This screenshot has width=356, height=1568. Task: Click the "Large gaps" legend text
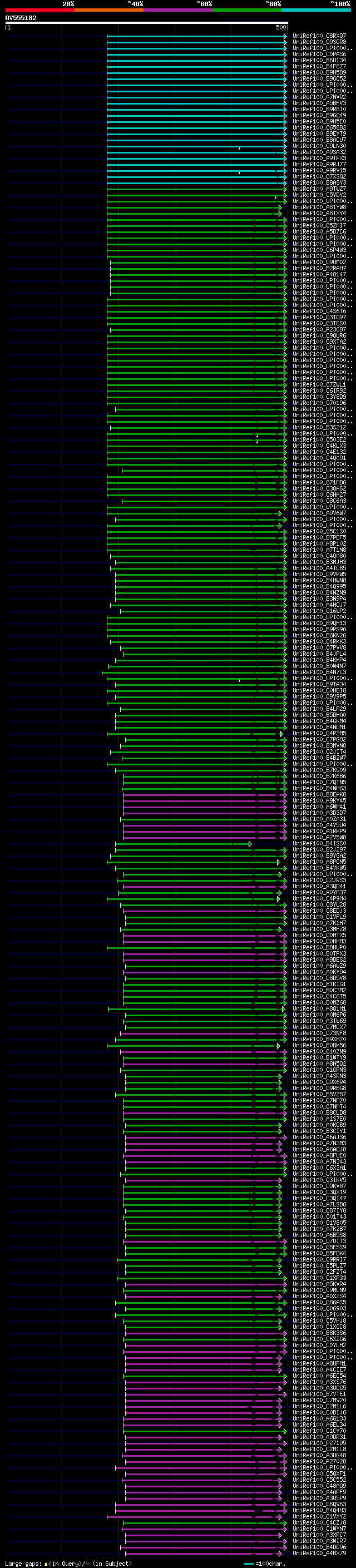(x=23, y=1563)
